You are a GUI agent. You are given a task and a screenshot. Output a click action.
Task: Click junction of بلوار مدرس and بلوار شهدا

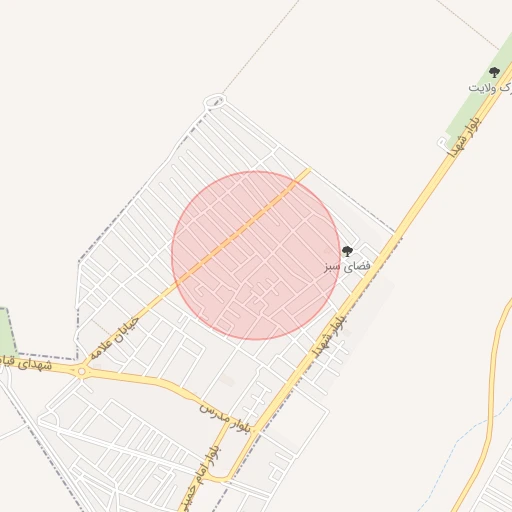[254, 430]
